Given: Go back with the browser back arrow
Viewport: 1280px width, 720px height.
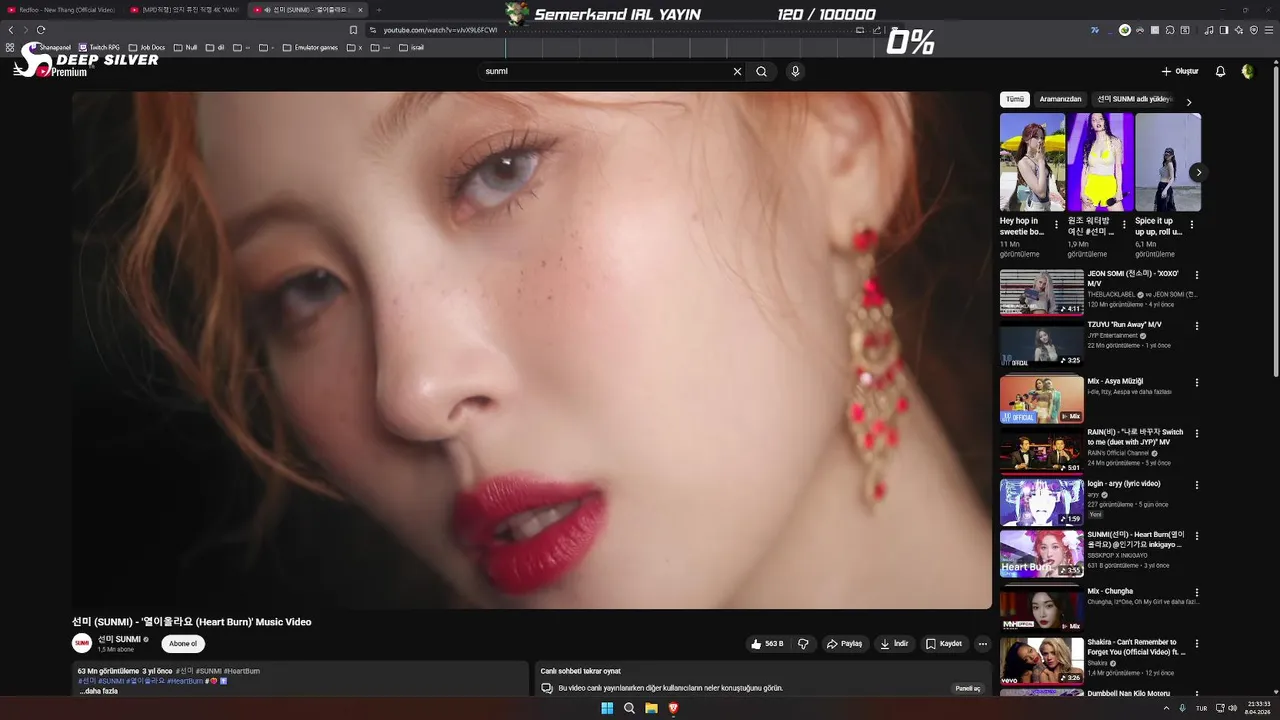Looking at the screenshot, I should tap(11, 30).
